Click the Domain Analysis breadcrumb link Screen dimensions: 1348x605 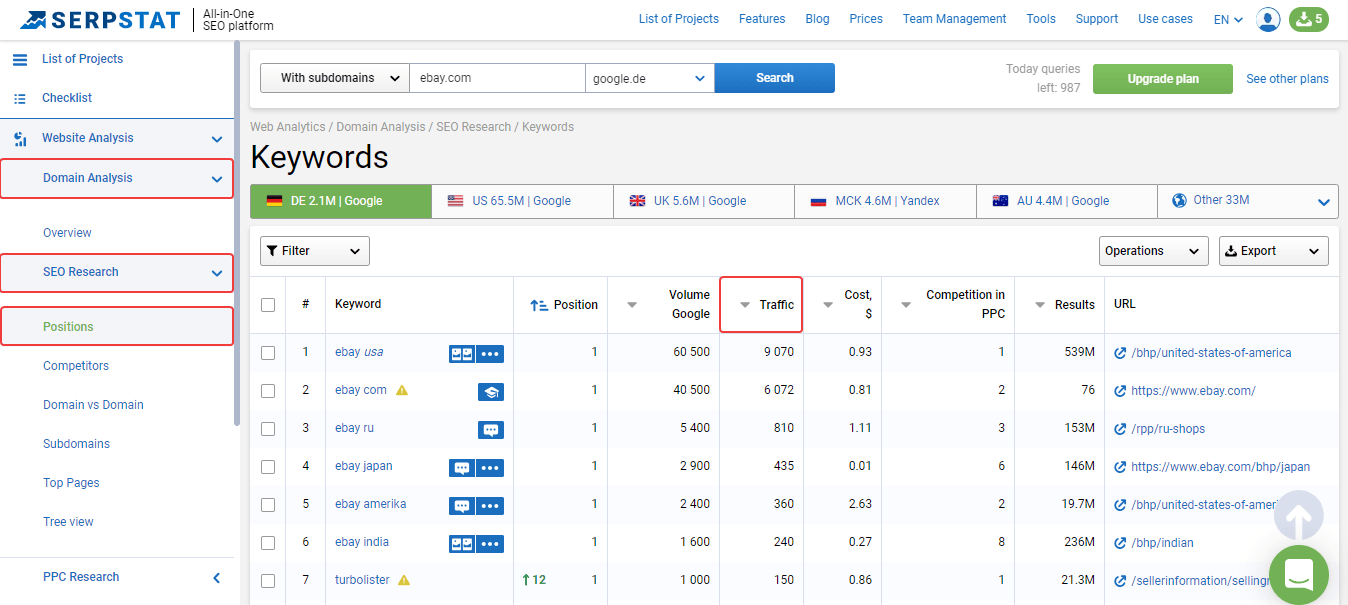pos(383,127)
